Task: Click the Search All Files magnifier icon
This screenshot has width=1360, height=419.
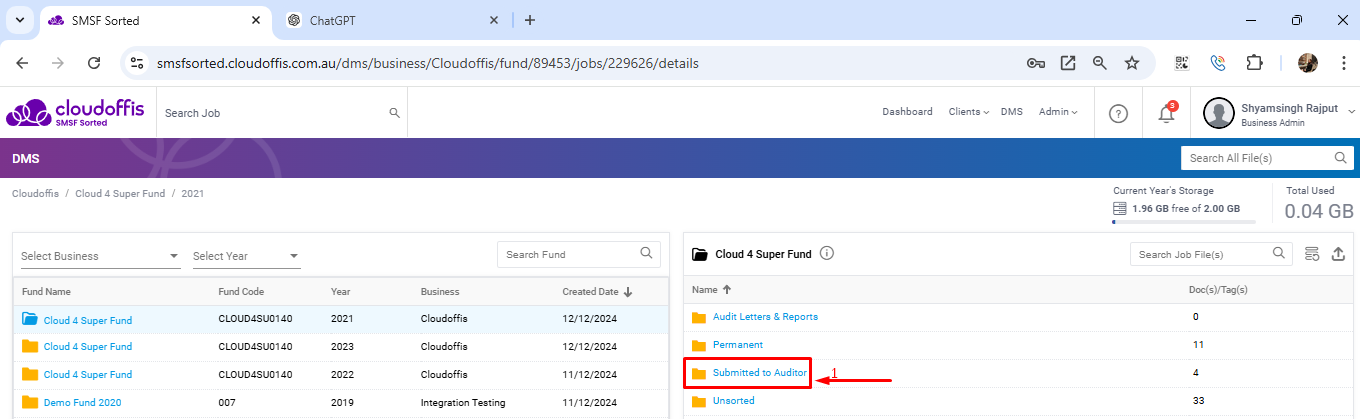Action: (x=1340, y=158)
